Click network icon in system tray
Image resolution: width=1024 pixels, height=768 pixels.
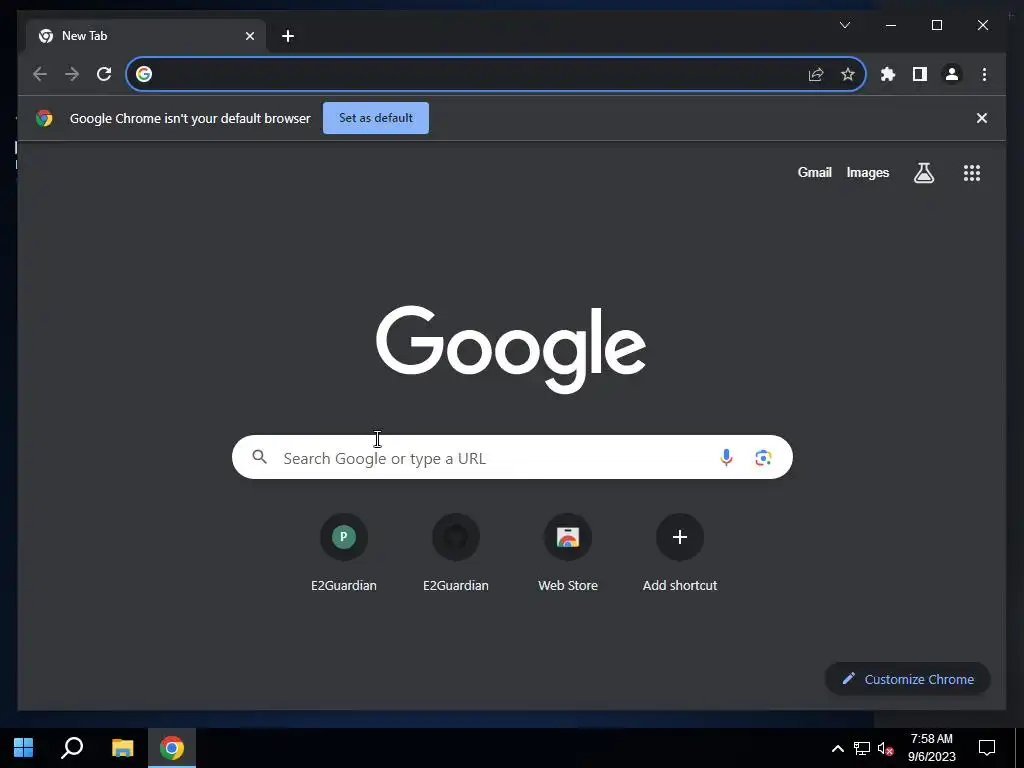coord(862,748)
